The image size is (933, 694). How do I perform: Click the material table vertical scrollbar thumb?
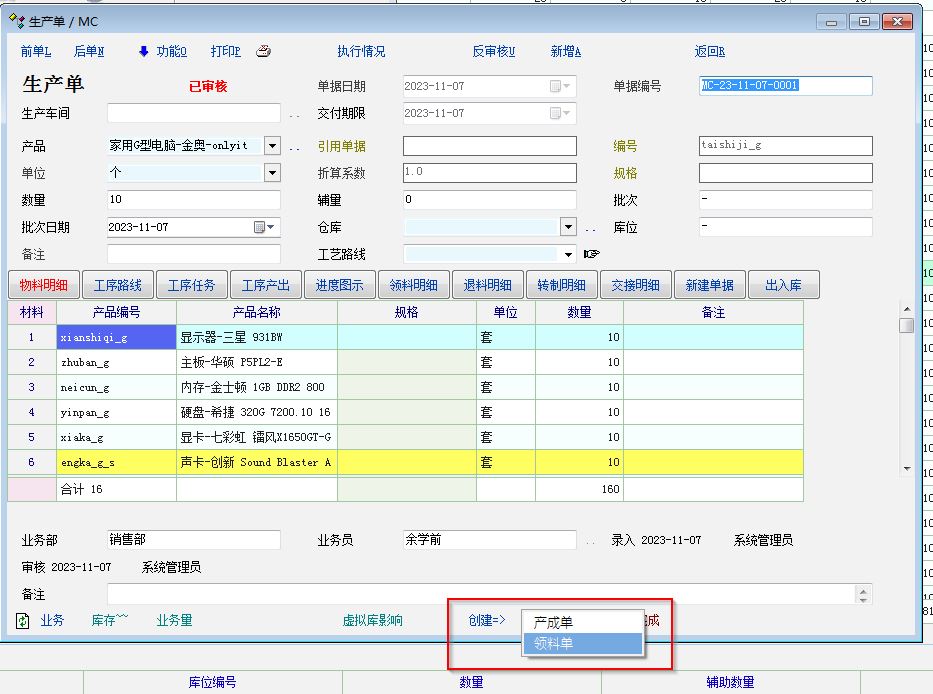click(906, 325)
